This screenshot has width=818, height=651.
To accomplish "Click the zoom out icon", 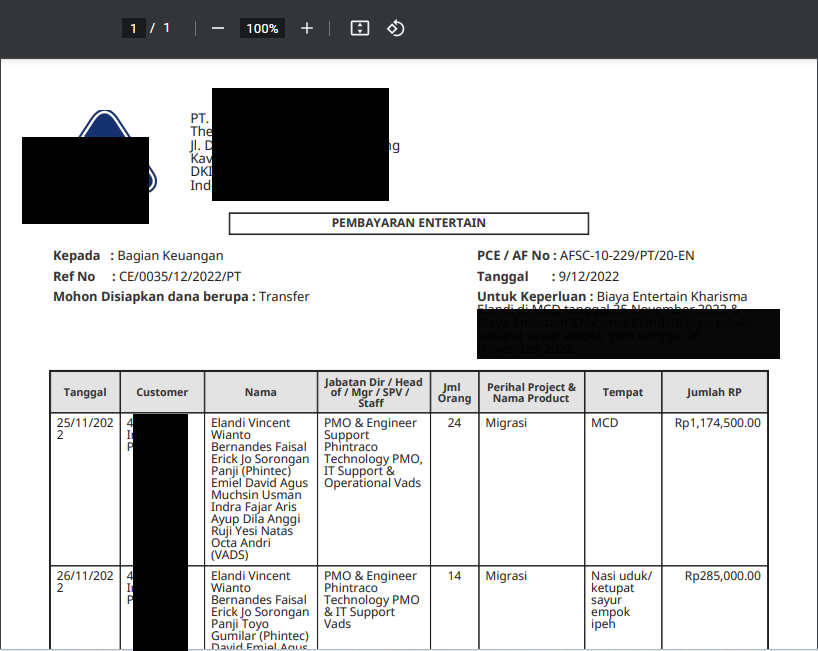I will (217, 28).
